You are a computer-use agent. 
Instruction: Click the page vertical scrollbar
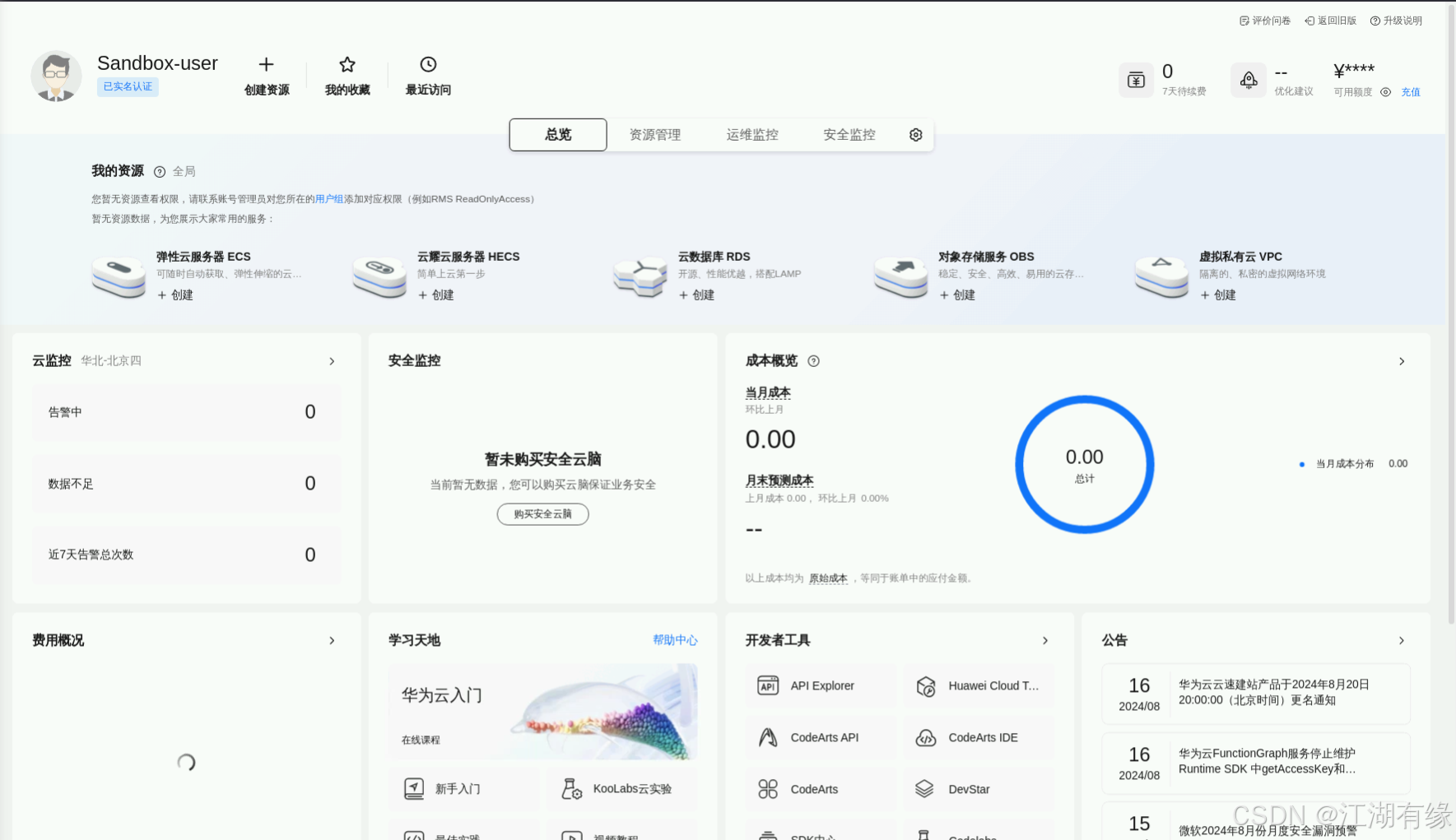click(x=1451, y=313)
